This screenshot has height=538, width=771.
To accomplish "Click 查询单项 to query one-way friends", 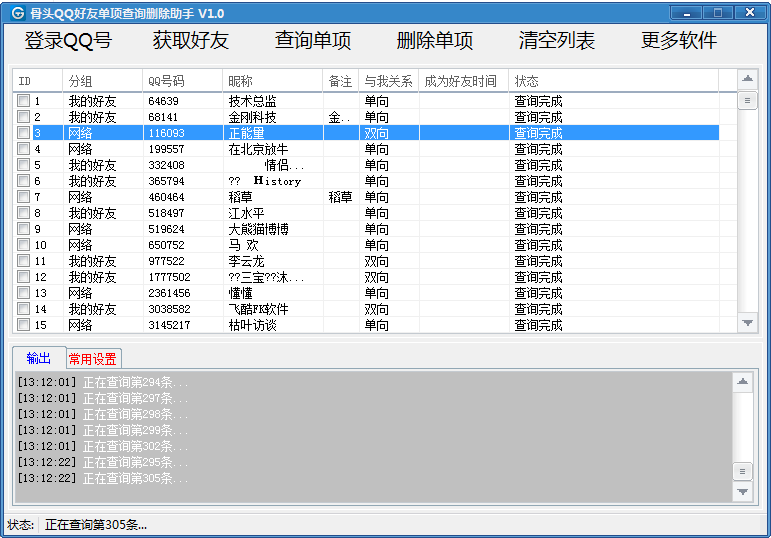I will click(313, 40).
